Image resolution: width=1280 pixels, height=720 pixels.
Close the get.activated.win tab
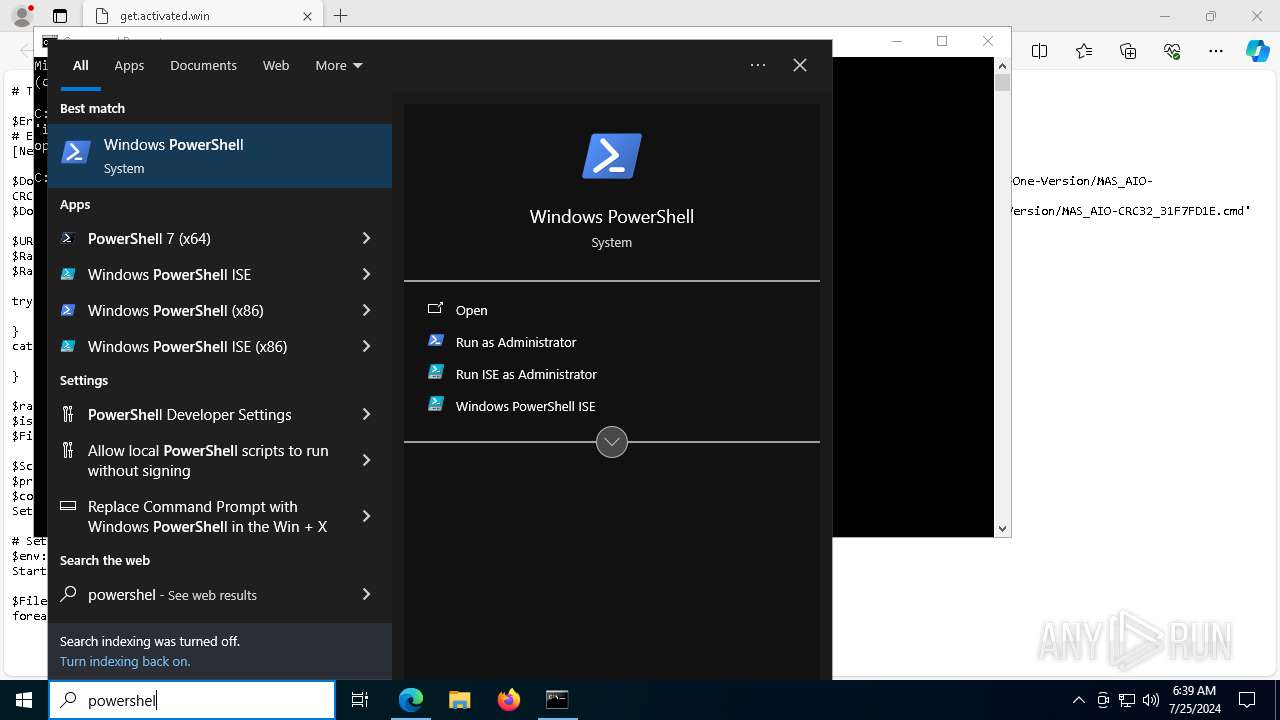coord(307,16)
